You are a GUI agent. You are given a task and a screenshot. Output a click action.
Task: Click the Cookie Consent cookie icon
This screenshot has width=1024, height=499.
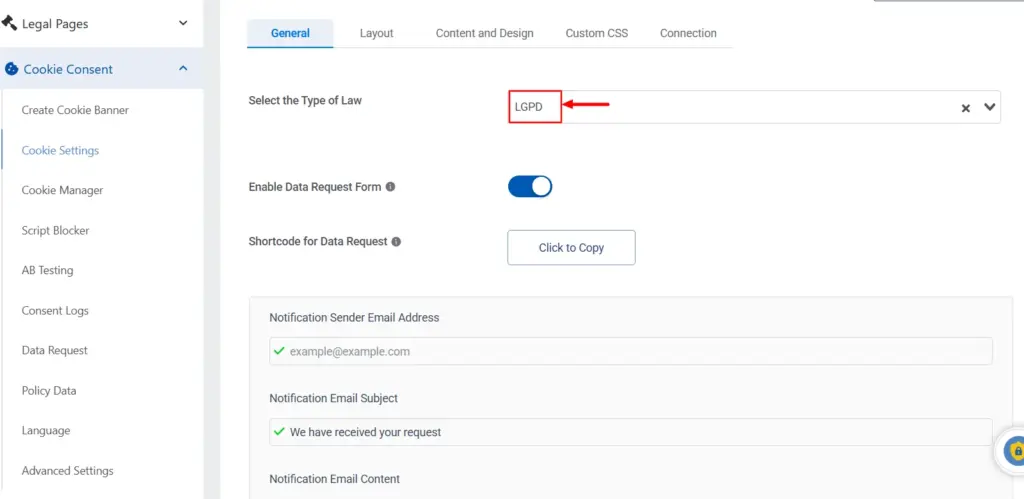(12, 69)
